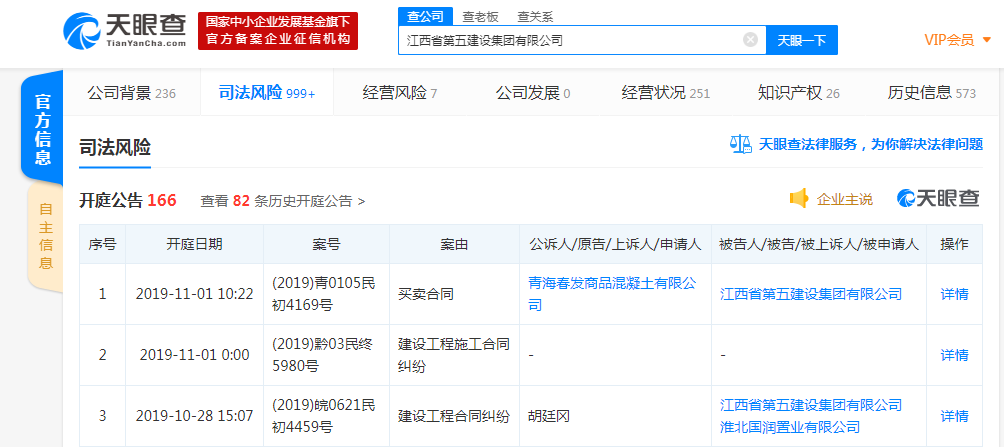Open 详情 for case (2019)黔03民终5980号
Screen dimensions: 1004x447
tap(954, 355)
